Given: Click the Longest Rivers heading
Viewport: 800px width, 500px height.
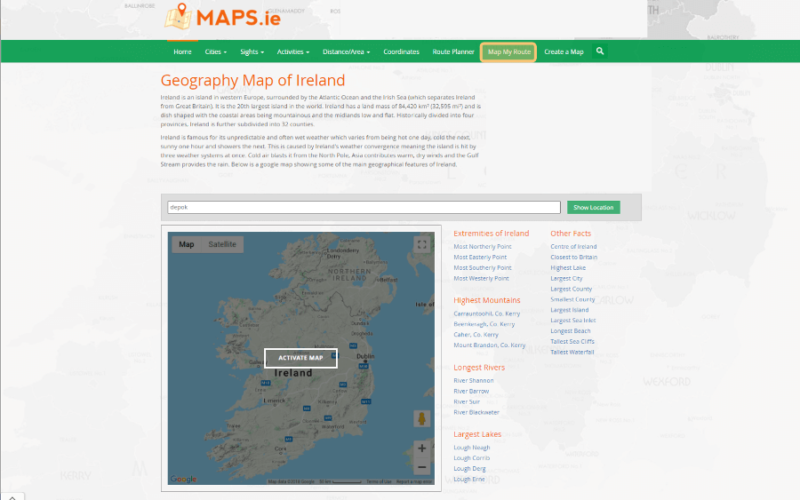Looking at the screenshot, I should click(479, 367).
